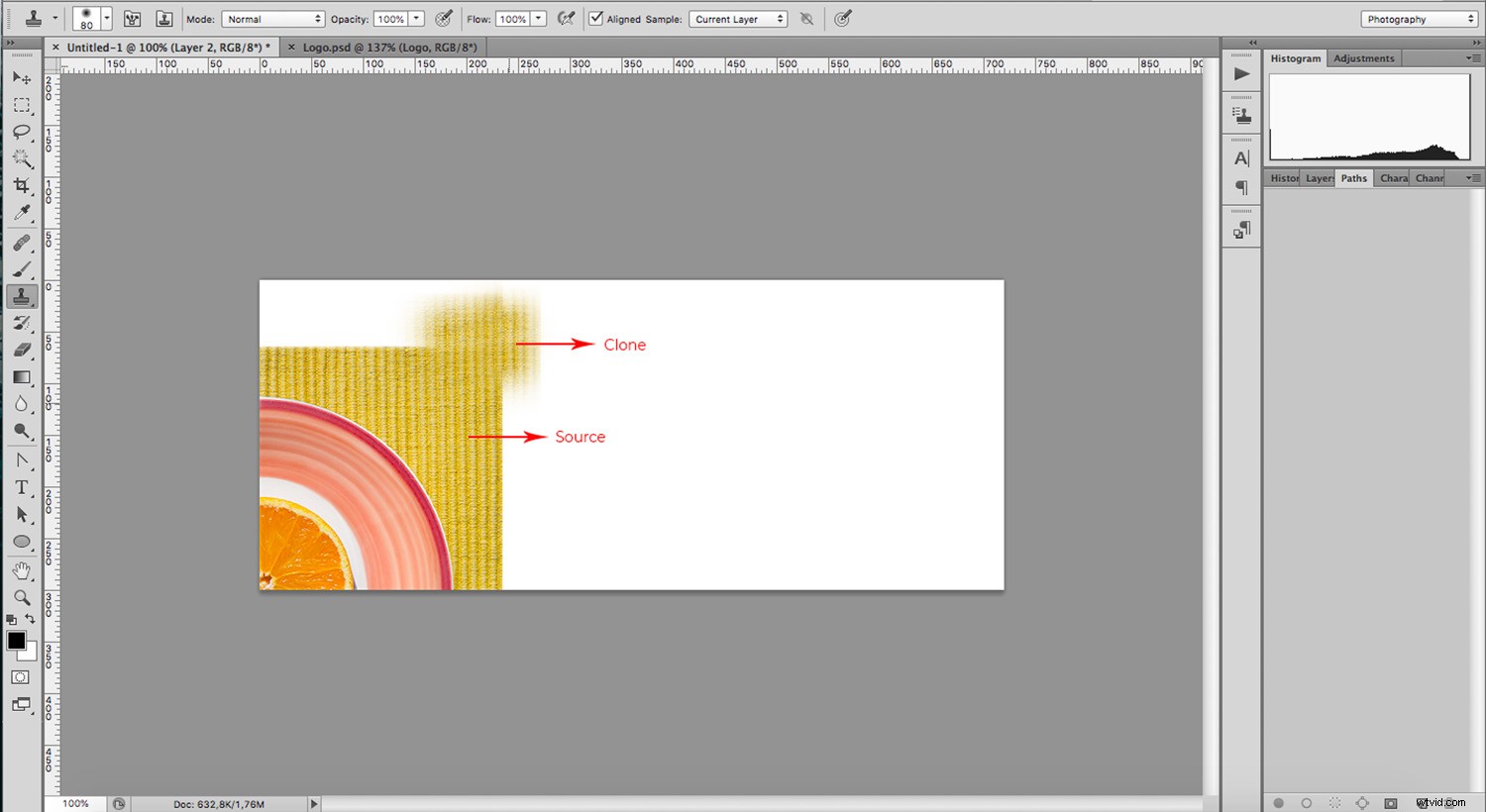The height and width of the screenshot is (812, 1486).
Task: Switch to the Adjustments tab
Action: [x=1364, y=57]
